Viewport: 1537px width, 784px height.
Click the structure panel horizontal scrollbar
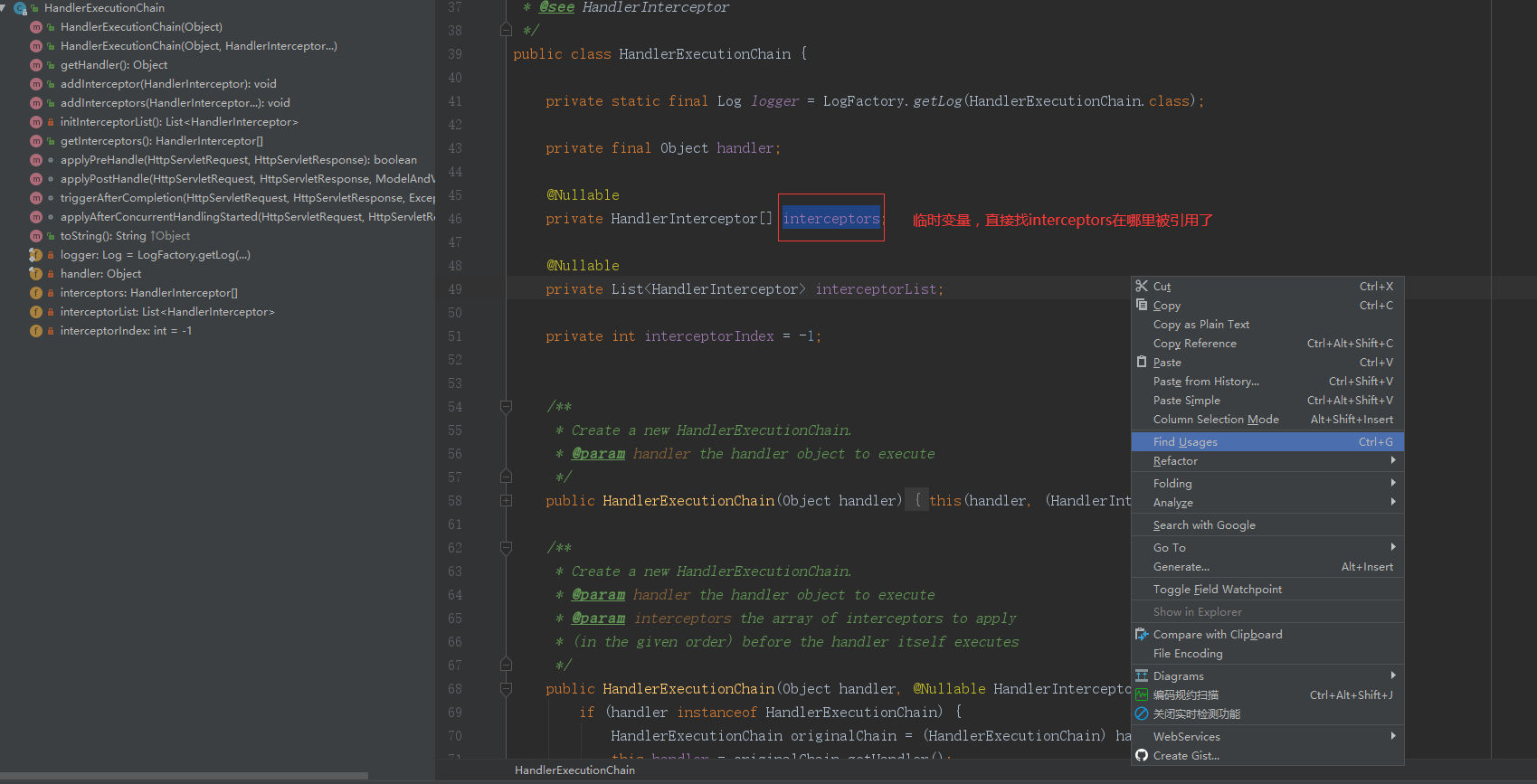(184, 775)
